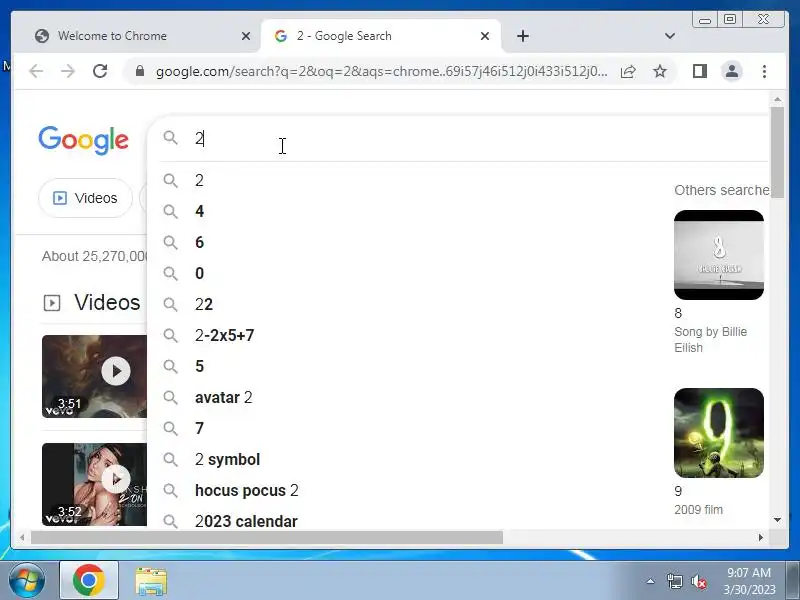
Task: View site information via the lock icon
Action: click(x=140, y=71)
